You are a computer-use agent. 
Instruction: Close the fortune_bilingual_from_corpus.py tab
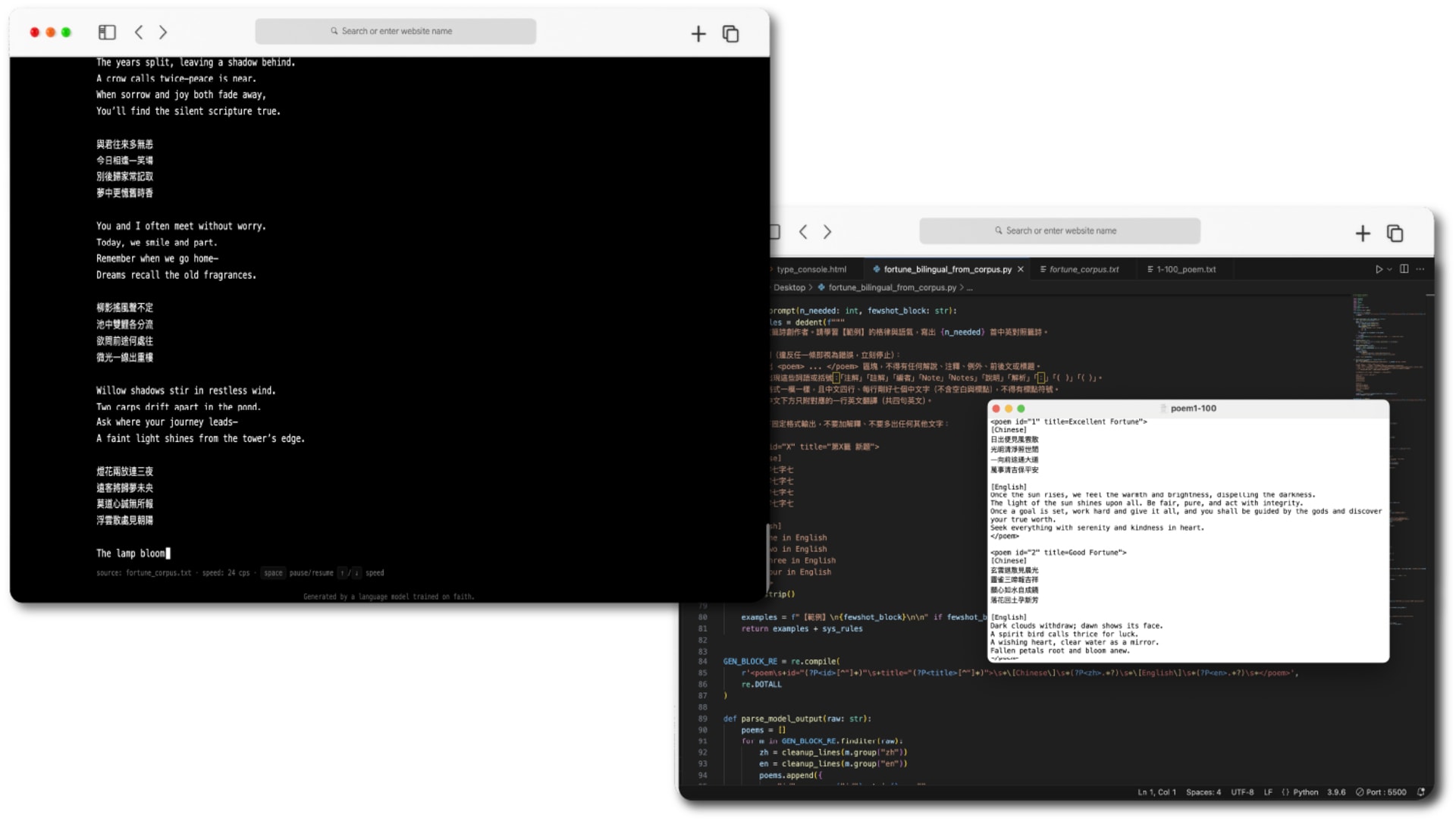[x=1021, y=269]
